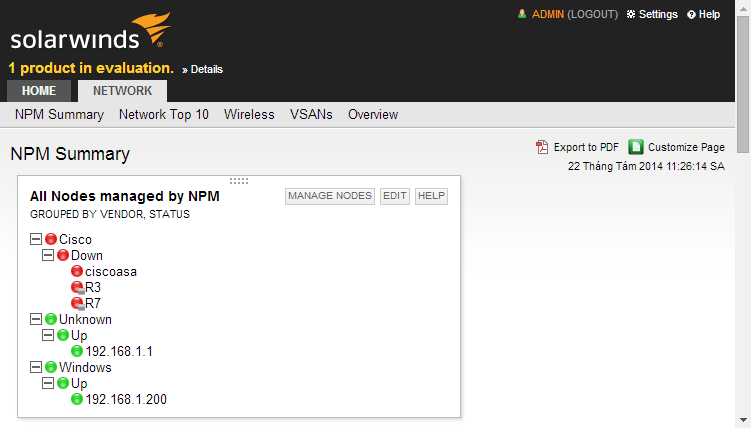Click Customize Page link
751x428 pixels.
tap(686, 147)
